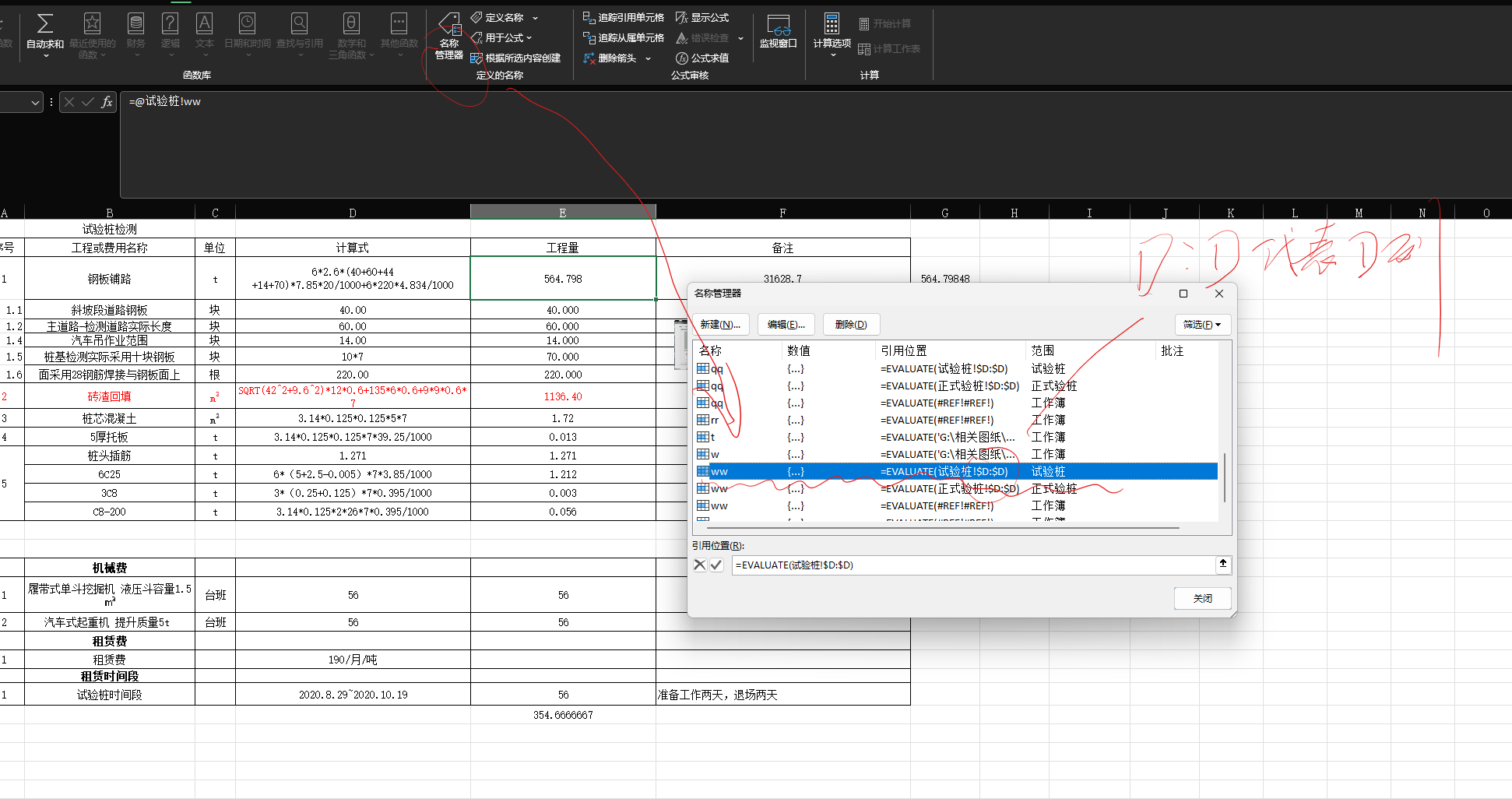Open Recently Used functions (最近使用的函数)
Viewport: 1512px width, 799px height.
click(92, 35)
